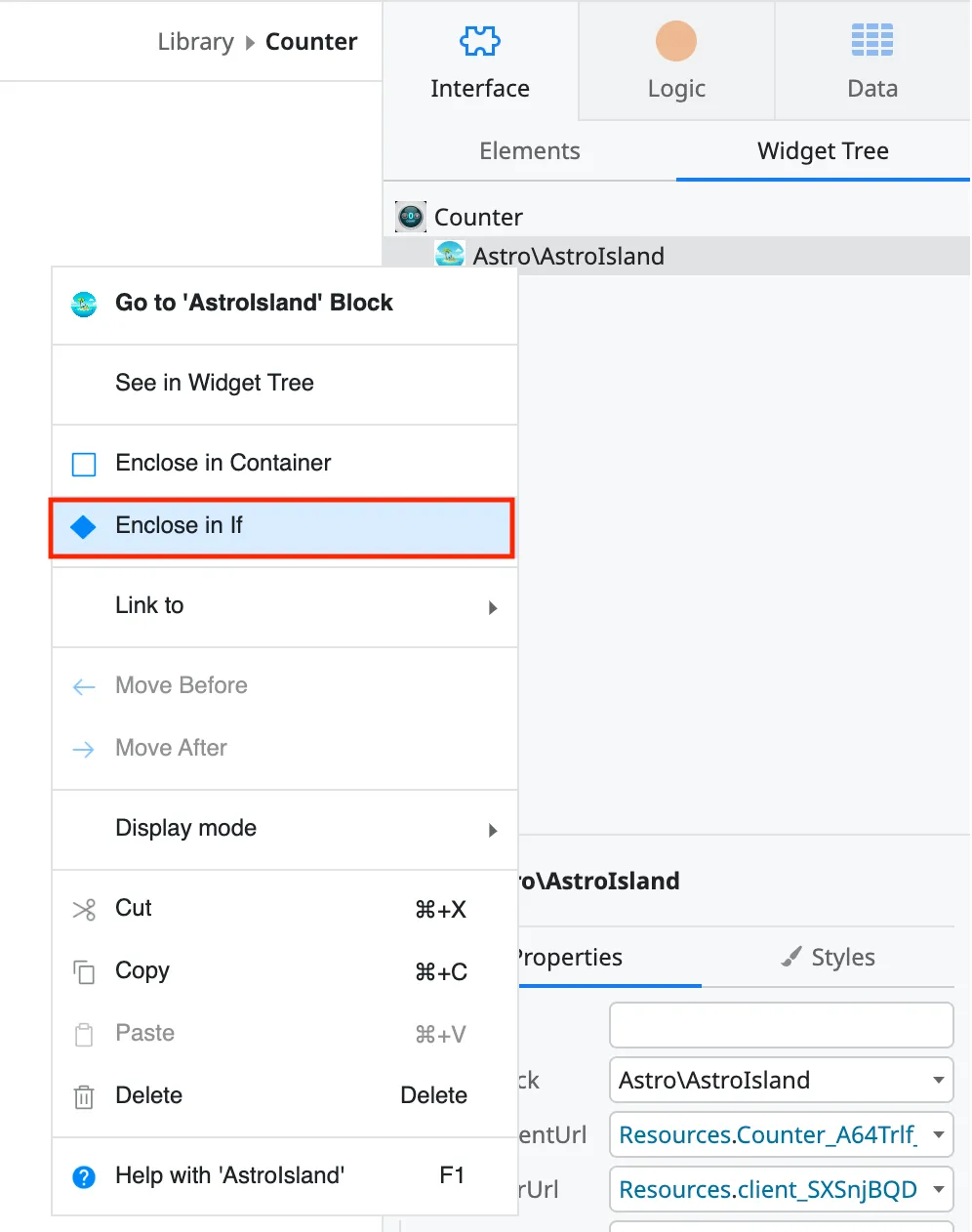This screenshot has height=1232, width=972.
Task: Switch to the Interface panel
Action: click(x=480, y=59)
